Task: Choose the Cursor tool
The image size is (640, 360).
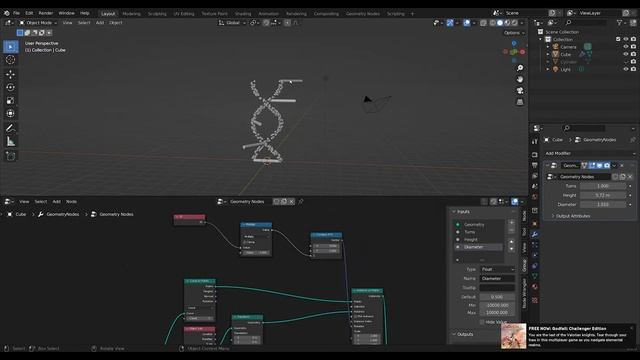Action: pos(11,60)
